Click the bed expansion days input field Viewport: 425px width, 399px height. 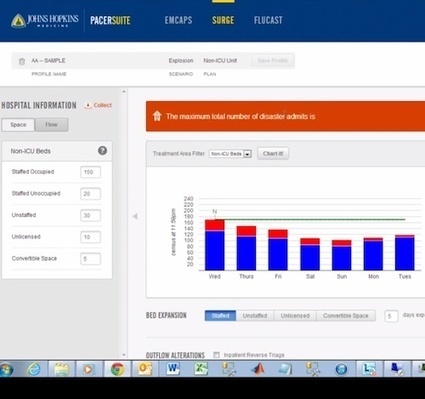[x=391, y=316]
